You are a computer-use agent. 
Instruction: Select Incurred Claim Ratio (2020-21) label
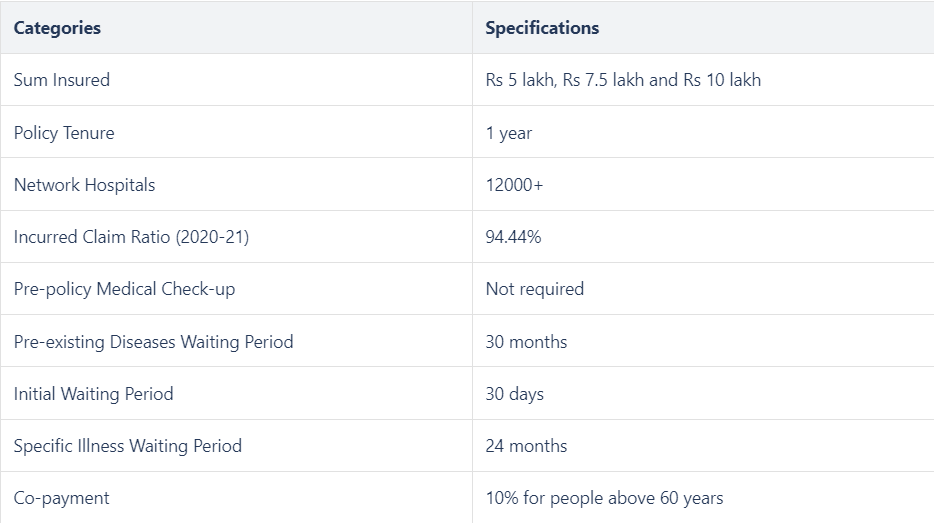[x=131, y=236]
